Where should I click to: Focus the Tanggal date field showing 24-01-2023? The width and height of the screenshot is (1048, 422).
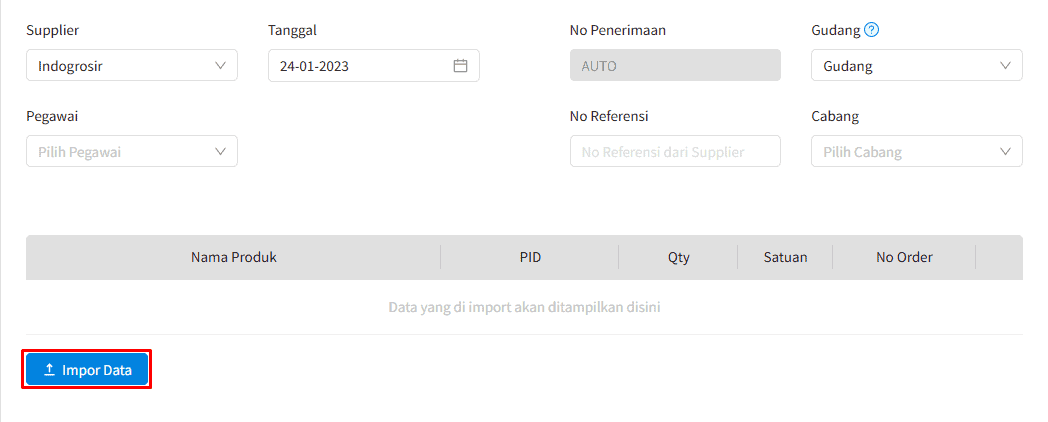point(374,66)
